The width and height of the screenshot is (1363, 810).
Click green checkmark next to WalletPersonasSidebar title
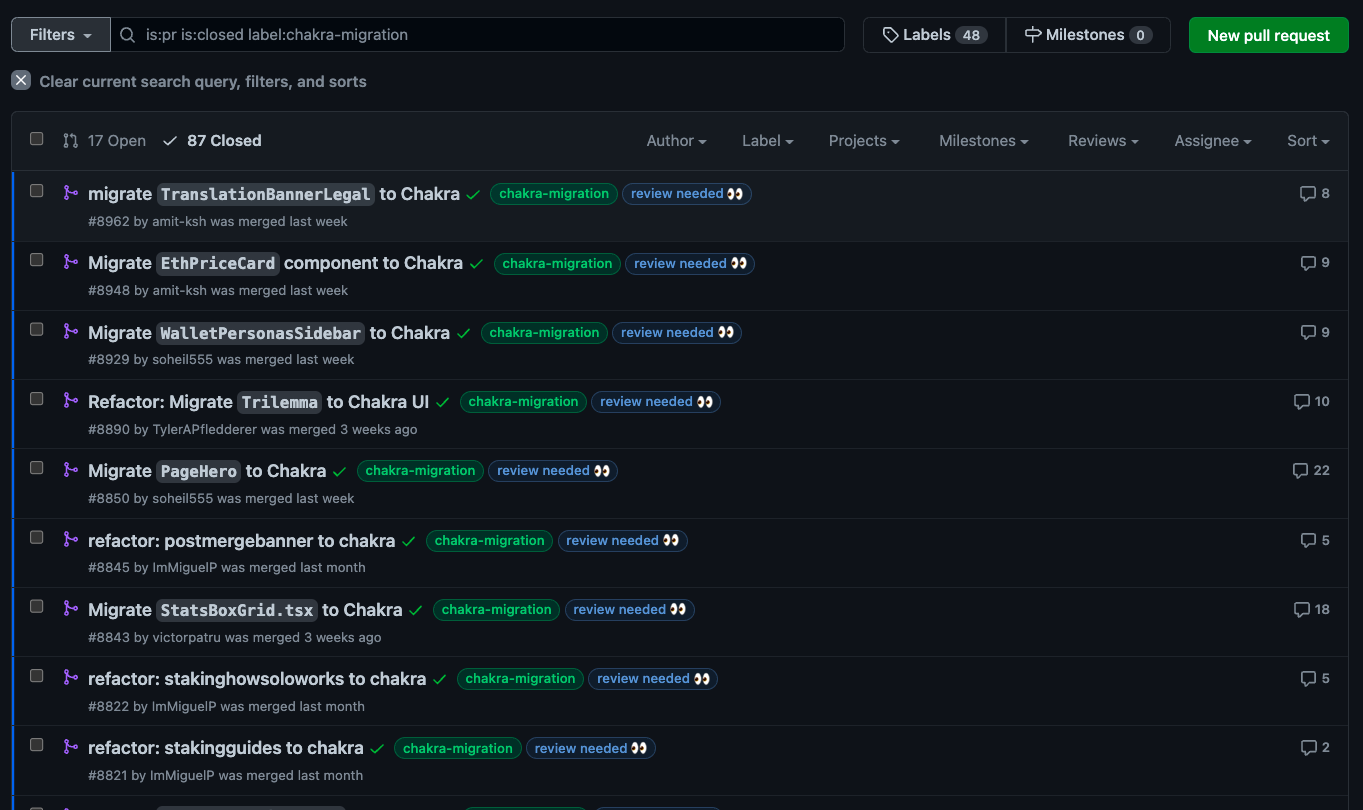tap(464, 333)
